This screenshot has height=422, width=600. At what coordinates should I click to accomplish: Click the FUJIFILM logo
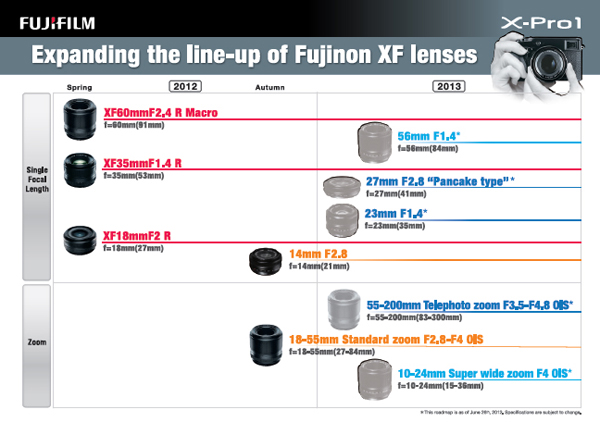tap(57, 23)
